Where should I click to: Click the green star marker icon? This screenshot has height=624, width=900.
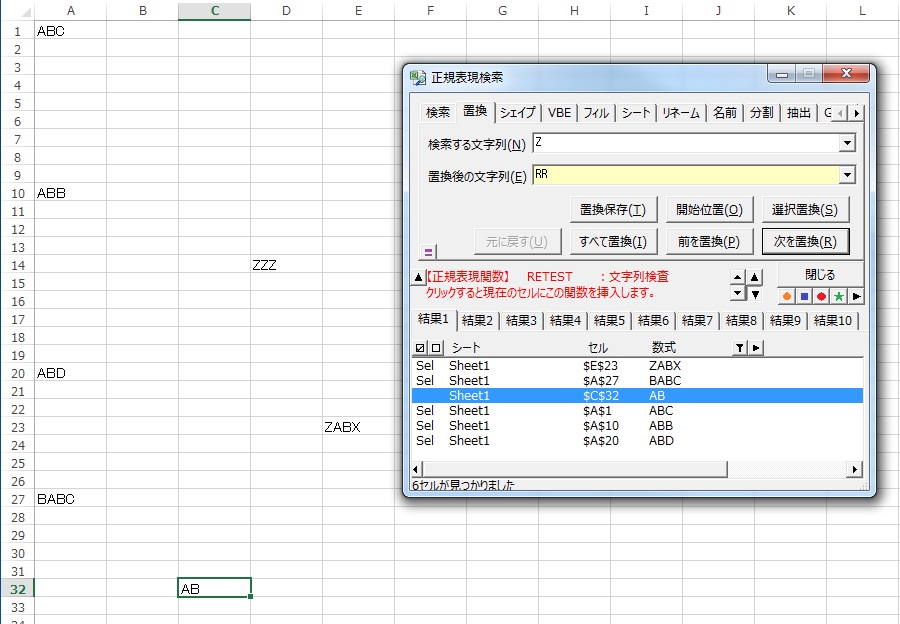(839, 296)
